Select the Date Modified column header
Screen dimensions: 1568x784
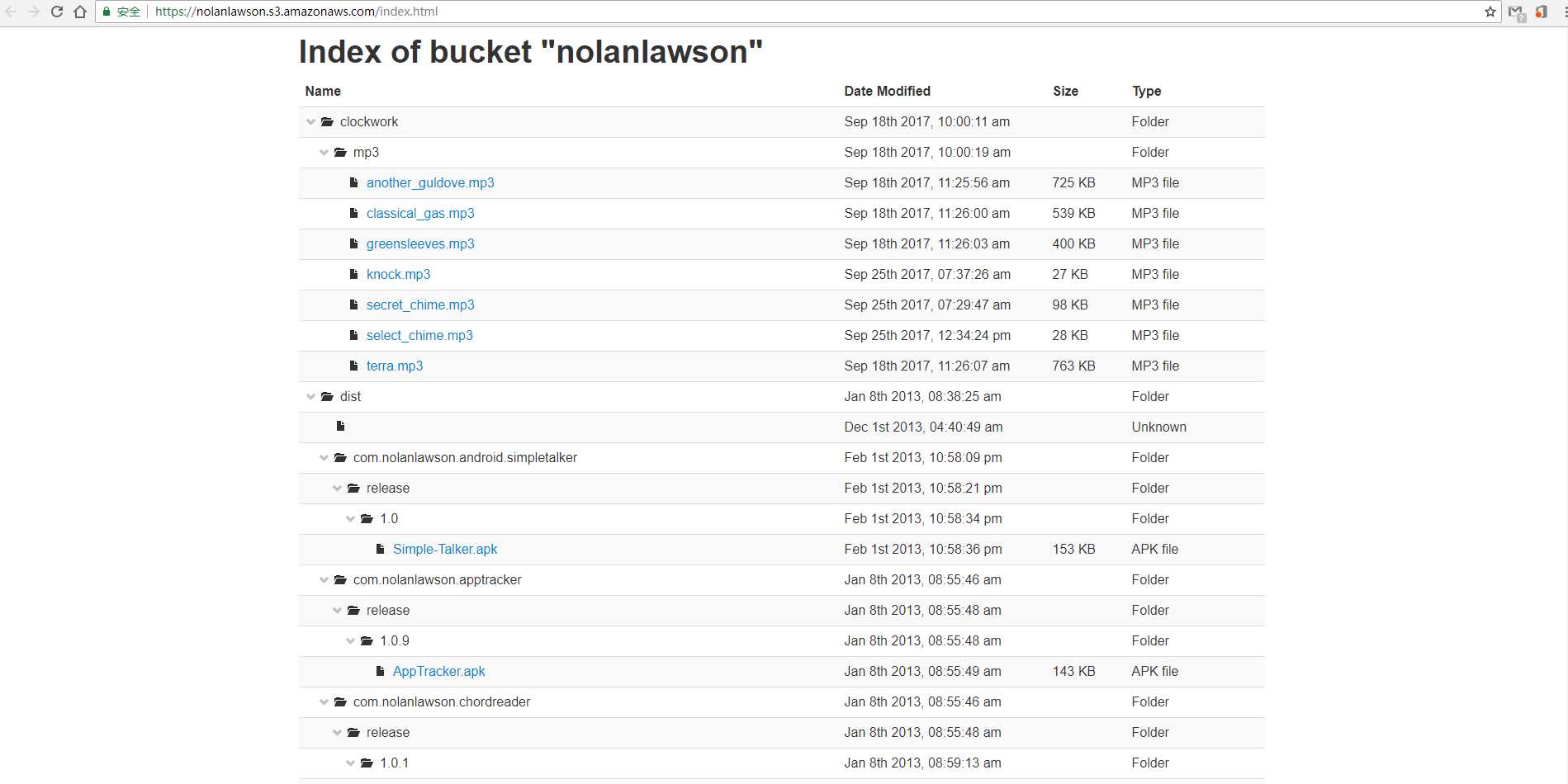887,91
